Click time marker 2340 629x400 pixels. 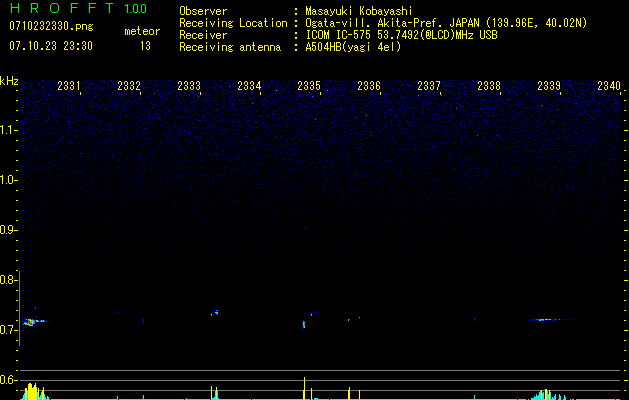pos(609,85)
